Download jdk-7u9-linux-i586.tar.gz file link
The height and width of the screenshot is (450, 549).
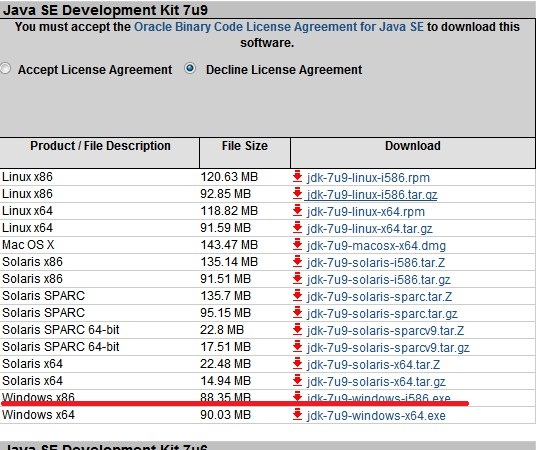click(372, 195)
